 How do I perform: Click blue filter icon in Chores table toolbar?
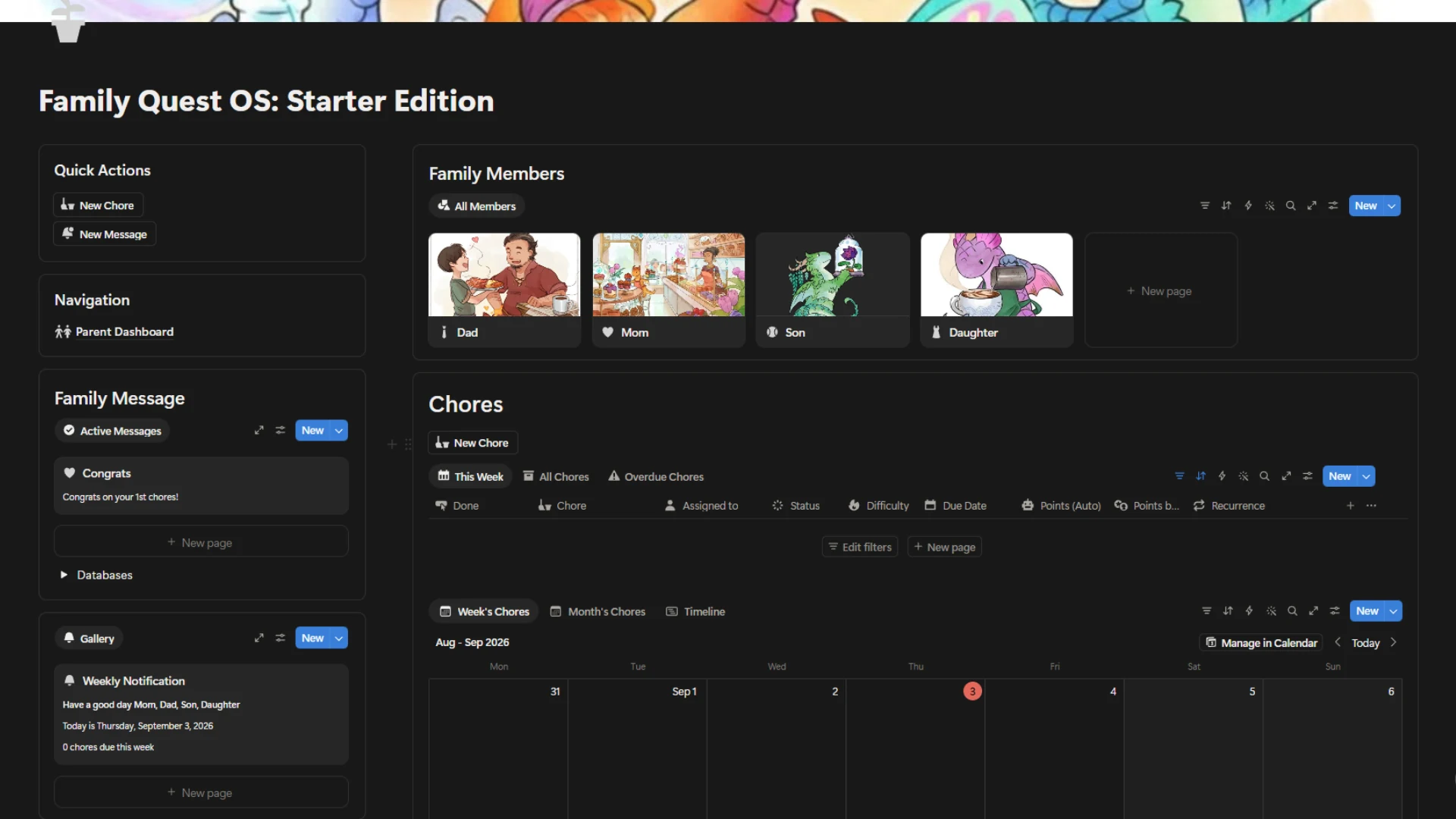coord(1179,476)
